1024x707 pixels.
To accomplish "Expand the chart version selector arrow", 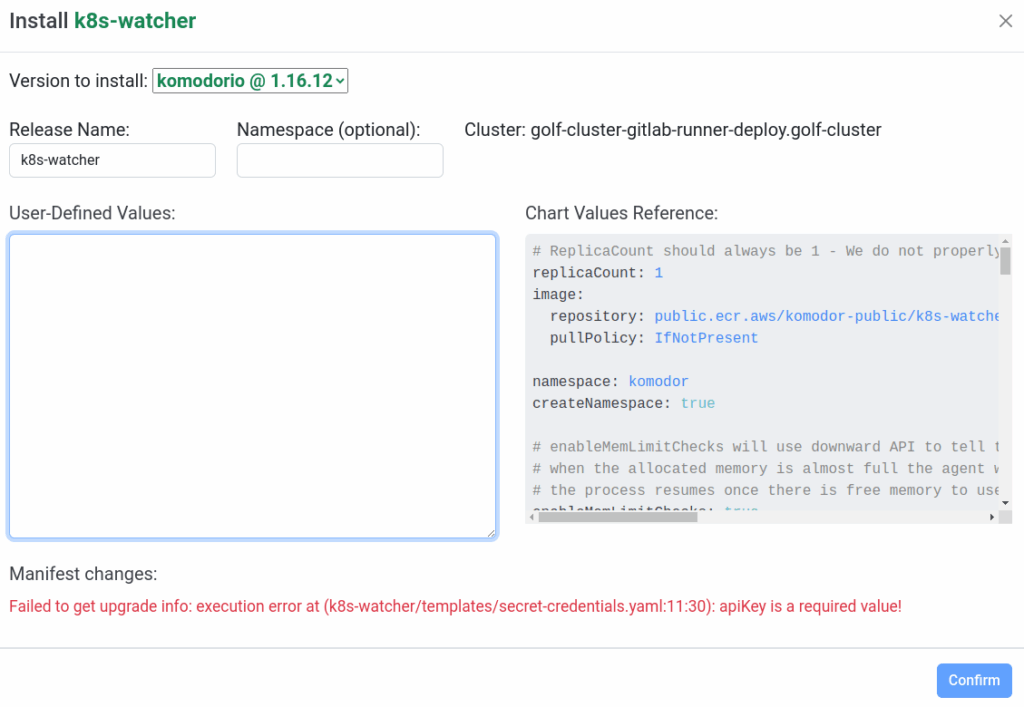I will point(339,81).
